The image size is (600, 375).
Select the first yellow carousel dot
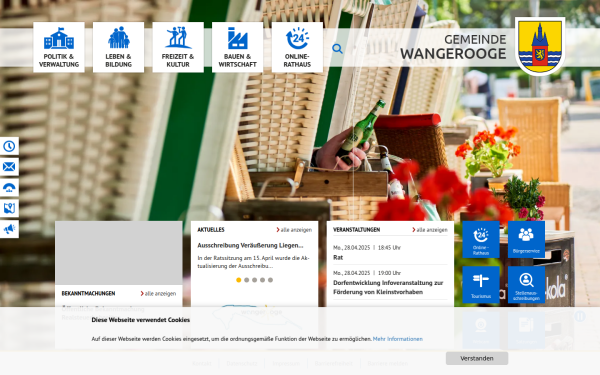pos(239,280)
